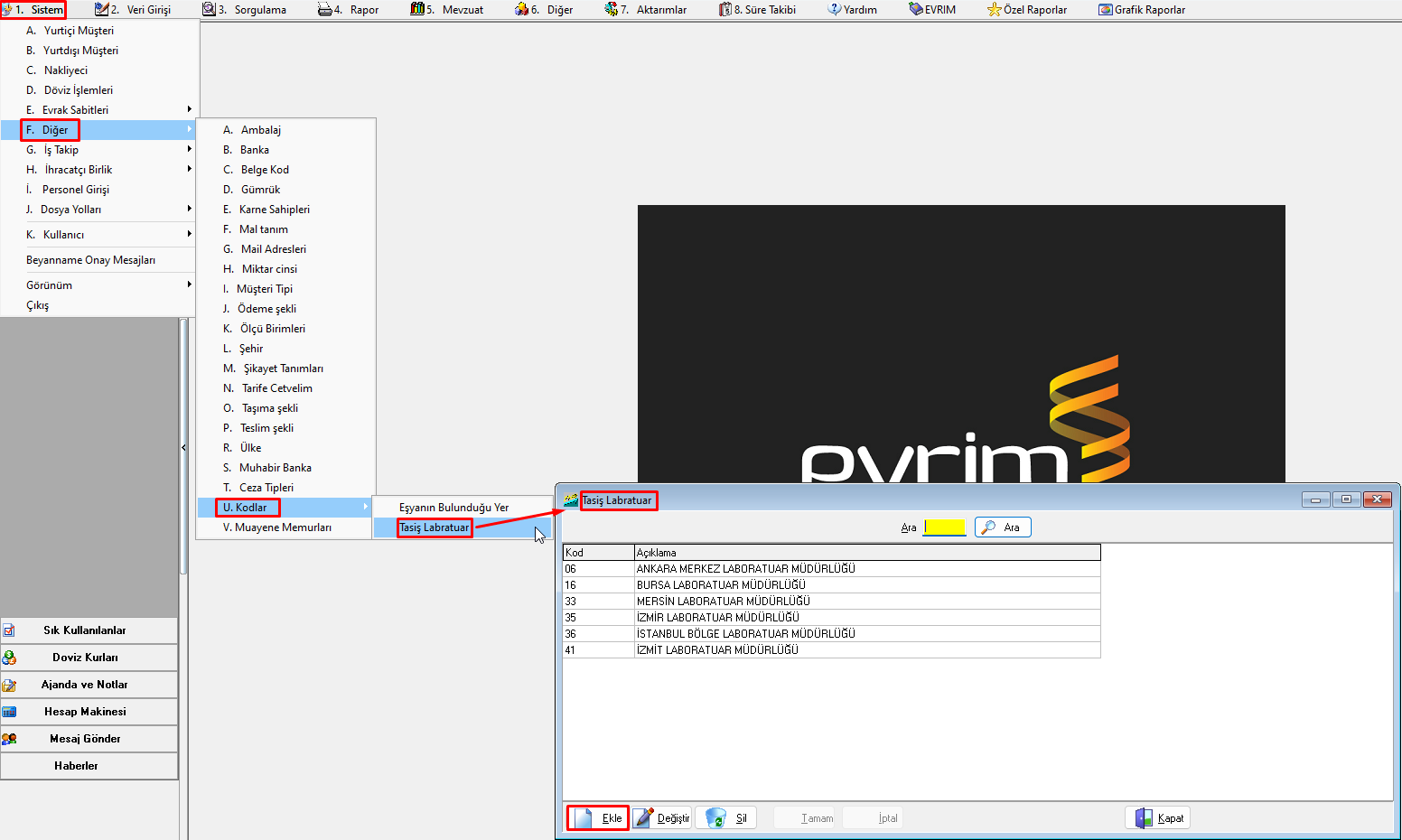Click the 8. Süre Takibi clipboard icon
Screen dimensions: 1402x840
[725, 10]
